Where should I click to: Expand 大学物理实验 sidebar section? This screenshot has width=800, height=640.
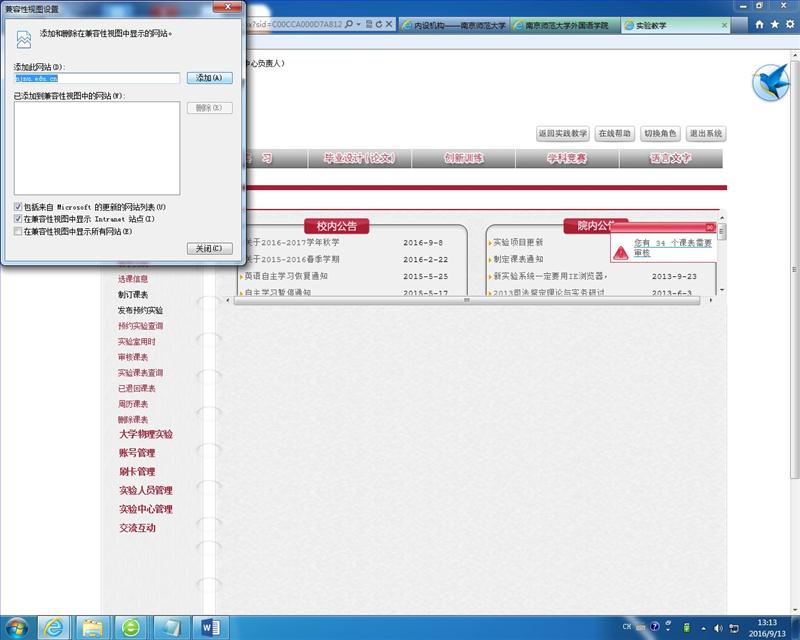coord(146,435)
